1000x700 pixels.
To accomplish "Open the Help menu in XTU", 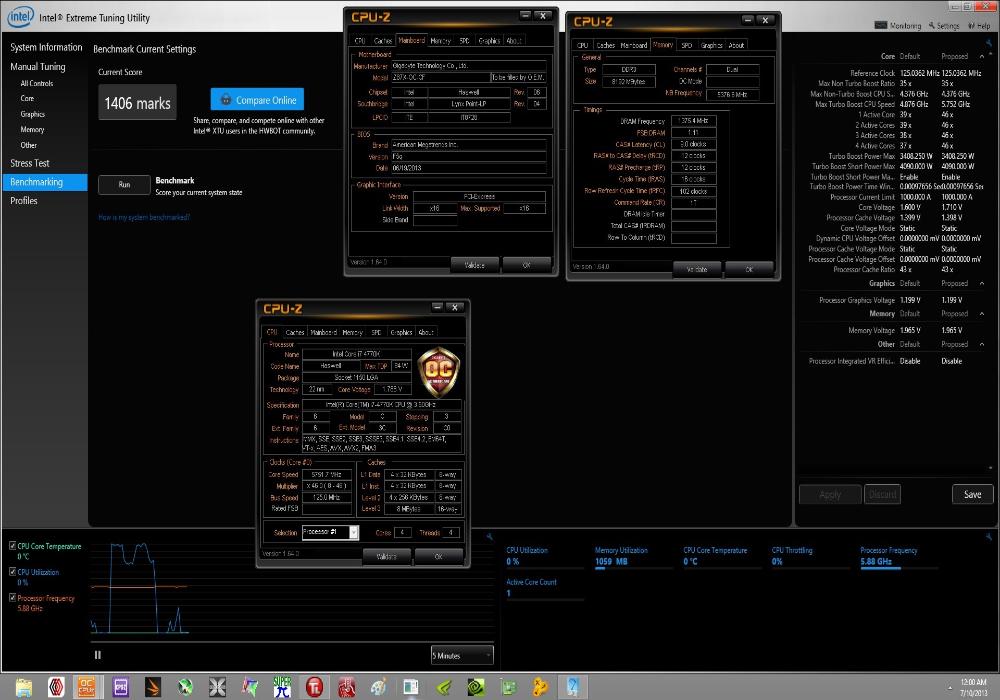I will click(x=979, y=26).
